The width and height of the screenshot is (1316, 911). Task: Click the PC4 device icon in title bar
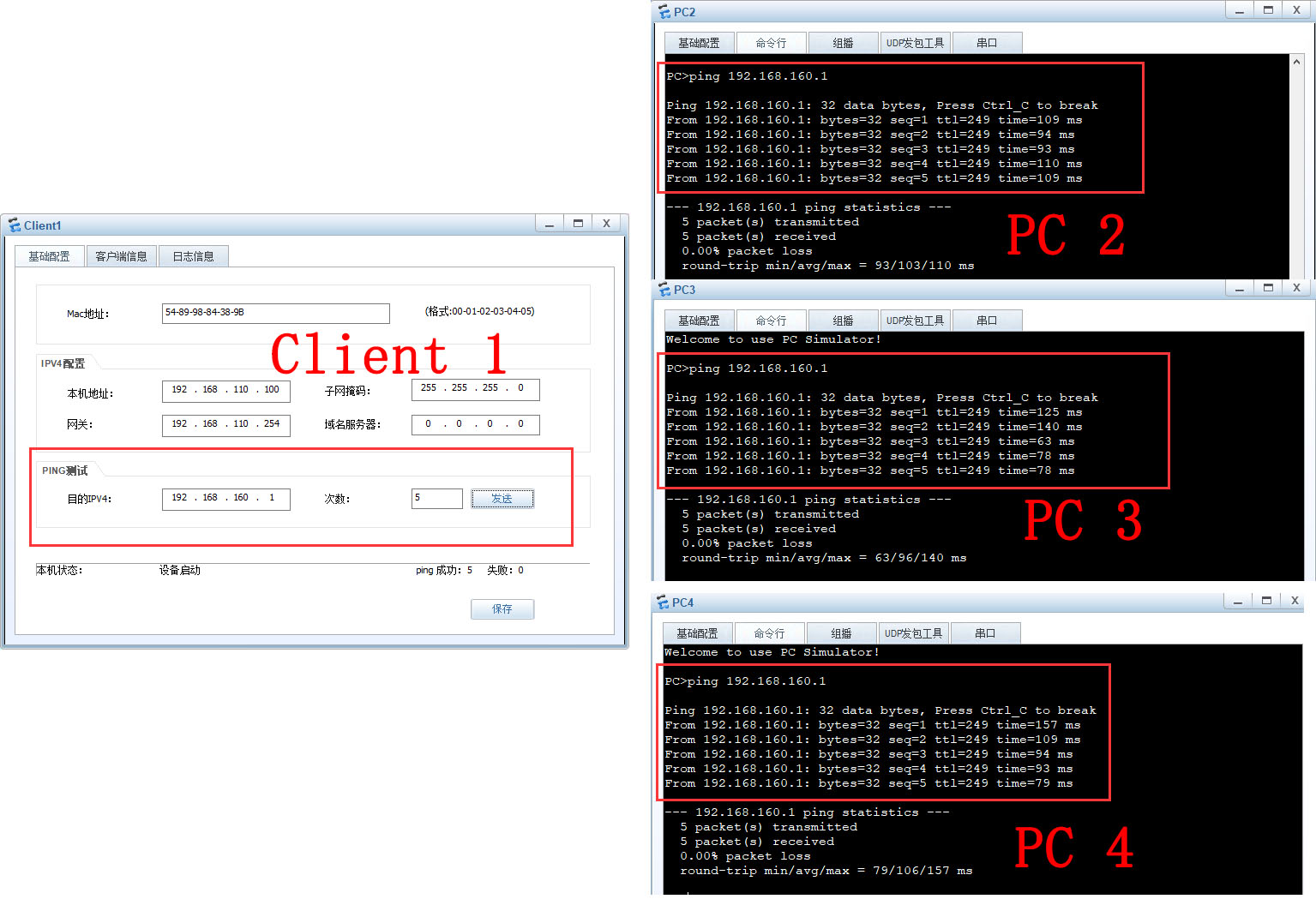(x=662, y=602)
